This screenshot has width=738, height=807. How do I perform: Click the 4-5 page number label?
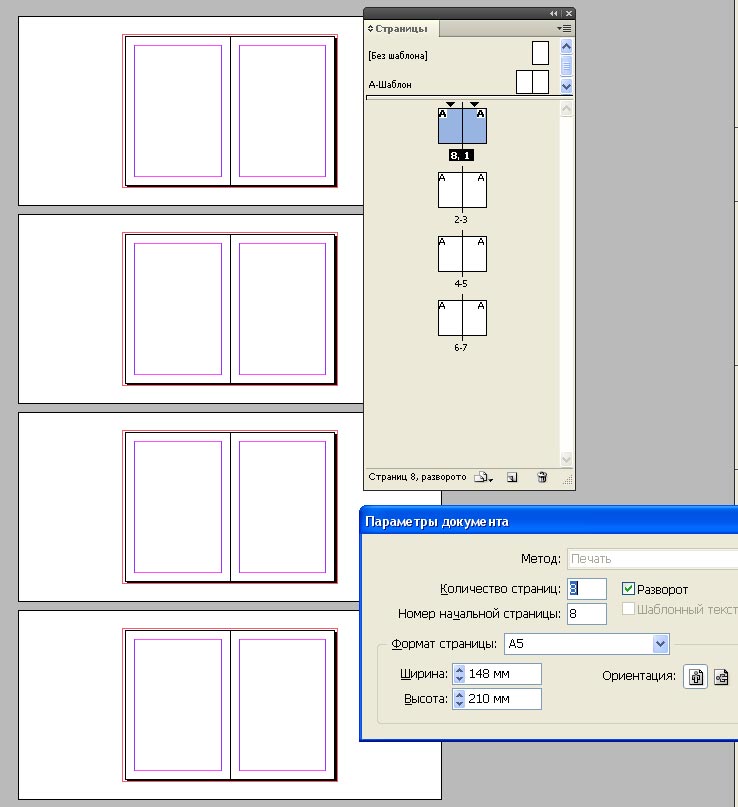[x=461, y=284]
